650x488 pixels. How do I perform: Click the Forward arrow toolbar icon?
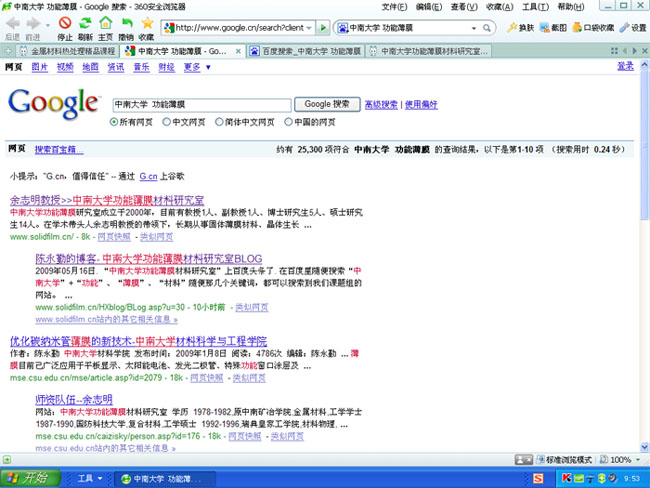coord(33,23)
